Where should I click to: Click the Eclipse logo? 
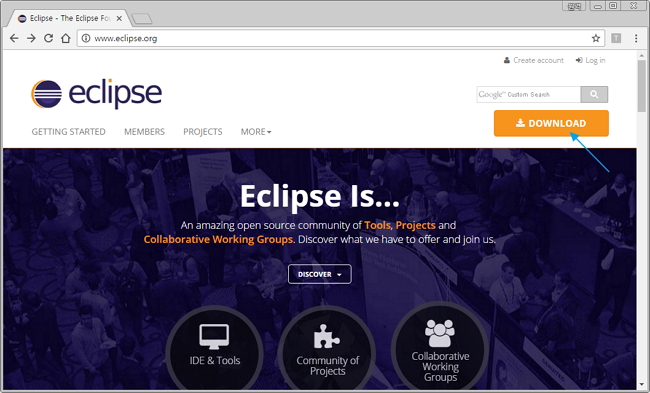tap(96, 94)
